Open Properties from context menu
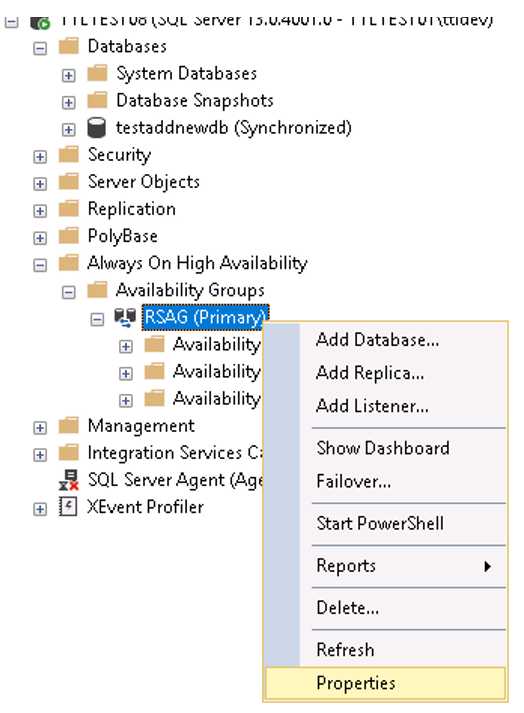Viewport: 524px width, 713px height. point(385,683)
